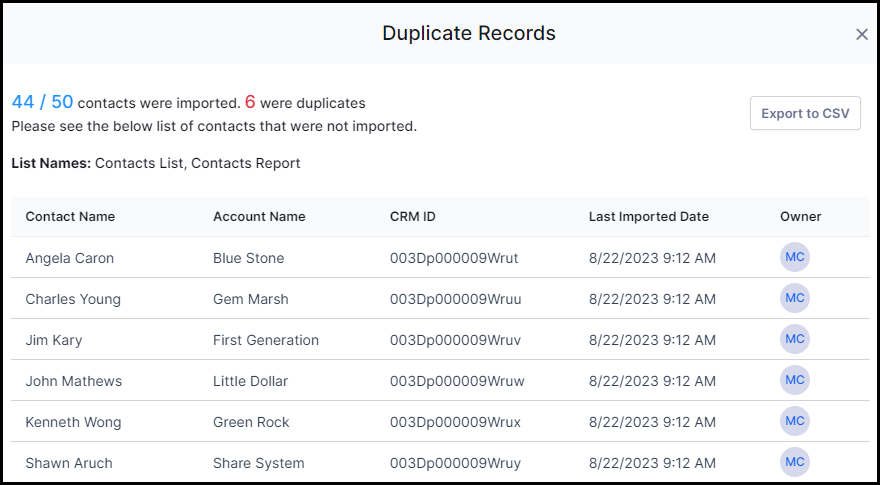Sort by the Account Name column header
Viewport: 880px width, 485px height.
click(259, 217)
